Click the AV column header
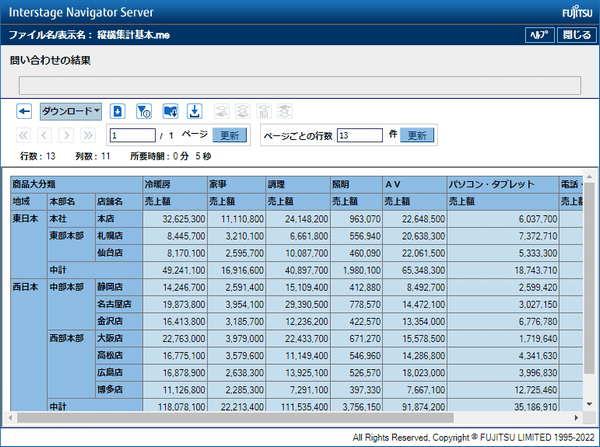Screen dimensions: 600x447 (x=415, y=184)
